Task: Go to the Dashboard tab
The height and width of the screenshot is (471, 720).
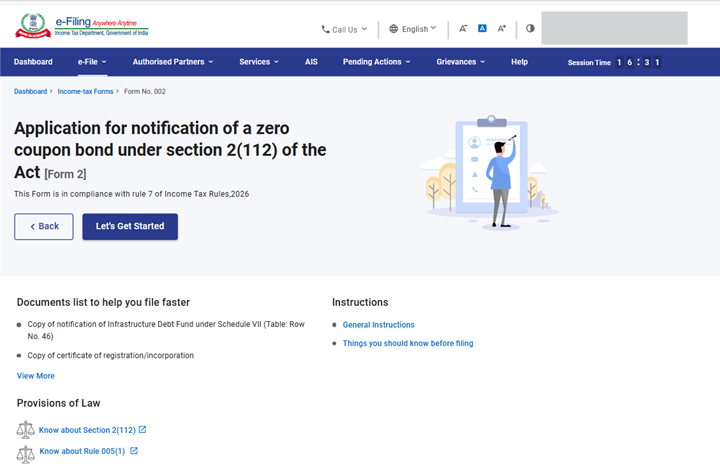Action: [33, 62]
